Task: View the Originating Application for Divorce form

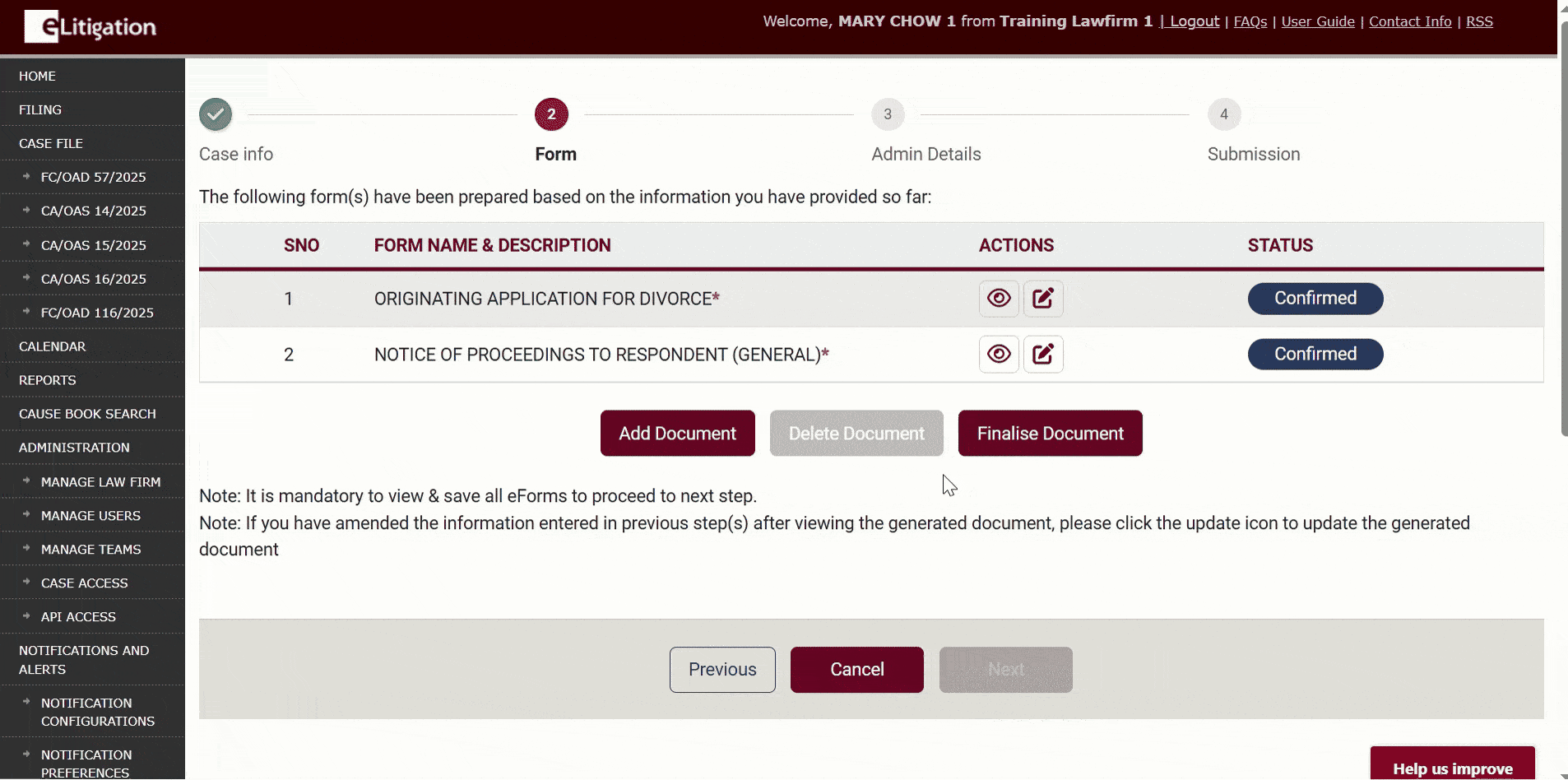Action: pyautogui.click(x=999, y=299)
